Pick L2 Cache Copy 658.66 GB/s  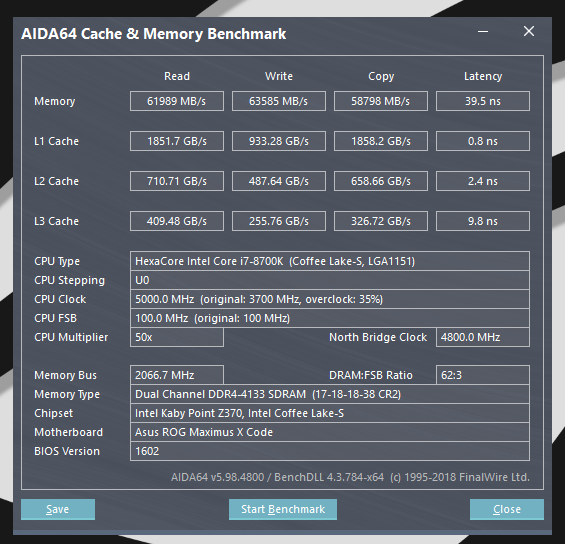click(x=381, y=181)
